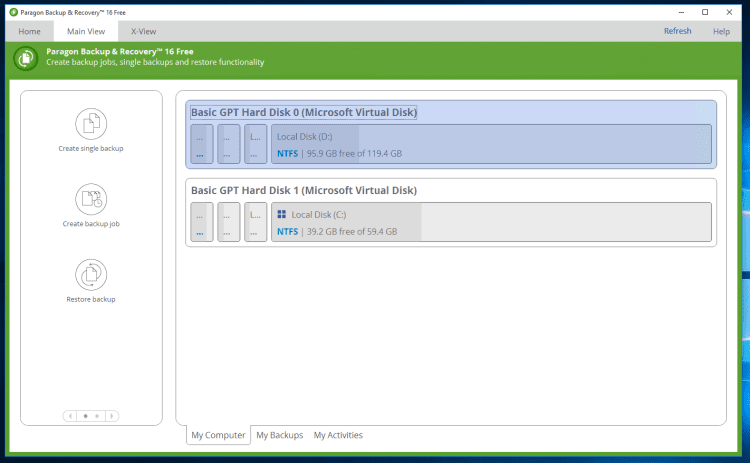Switch to the Main View tab

click(x=86, y=32)
